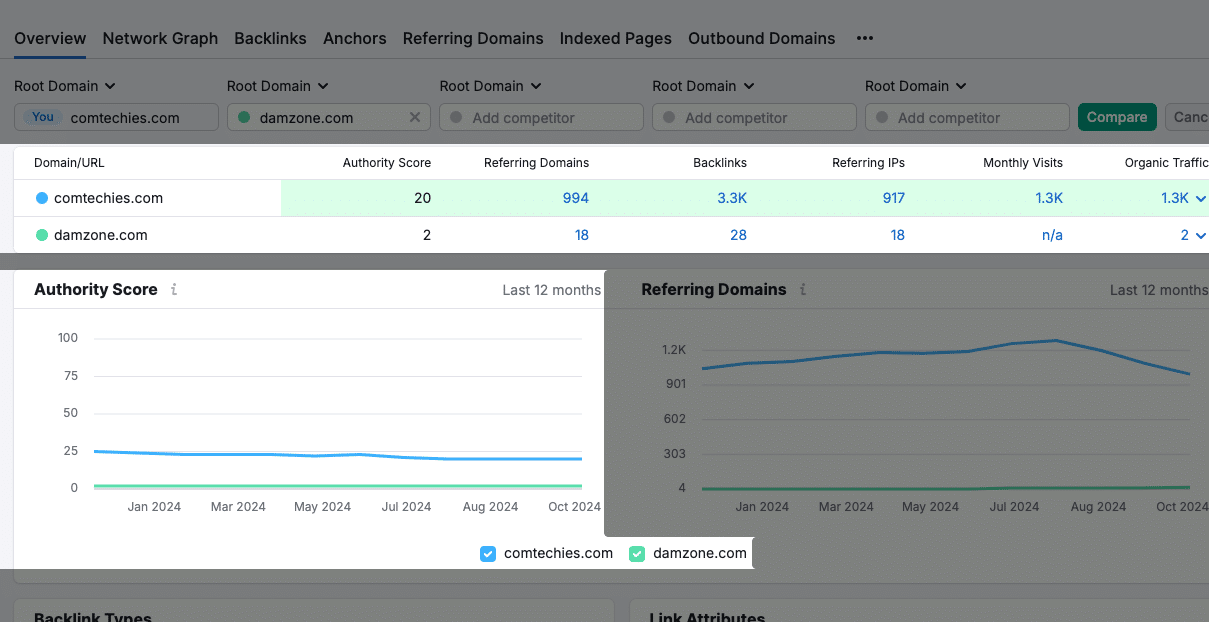This screenshot has width=1209, height=622.
Task: Click the 3.3K Backlinks link for comtechies.com
Action: 732,198
